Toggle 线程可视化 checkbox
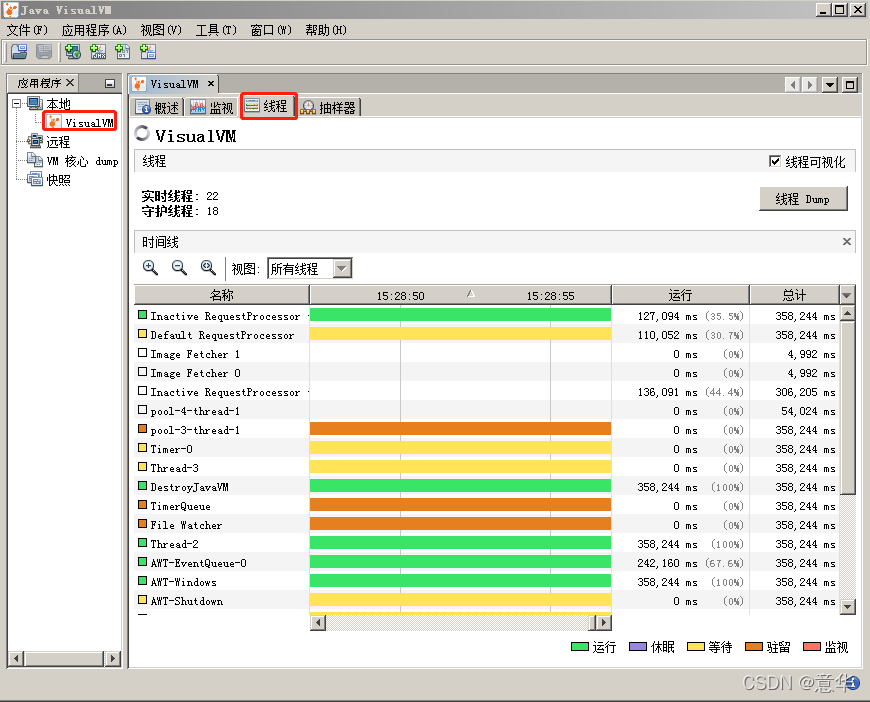The height and width of the screenshot is (702, 870). 775,161
